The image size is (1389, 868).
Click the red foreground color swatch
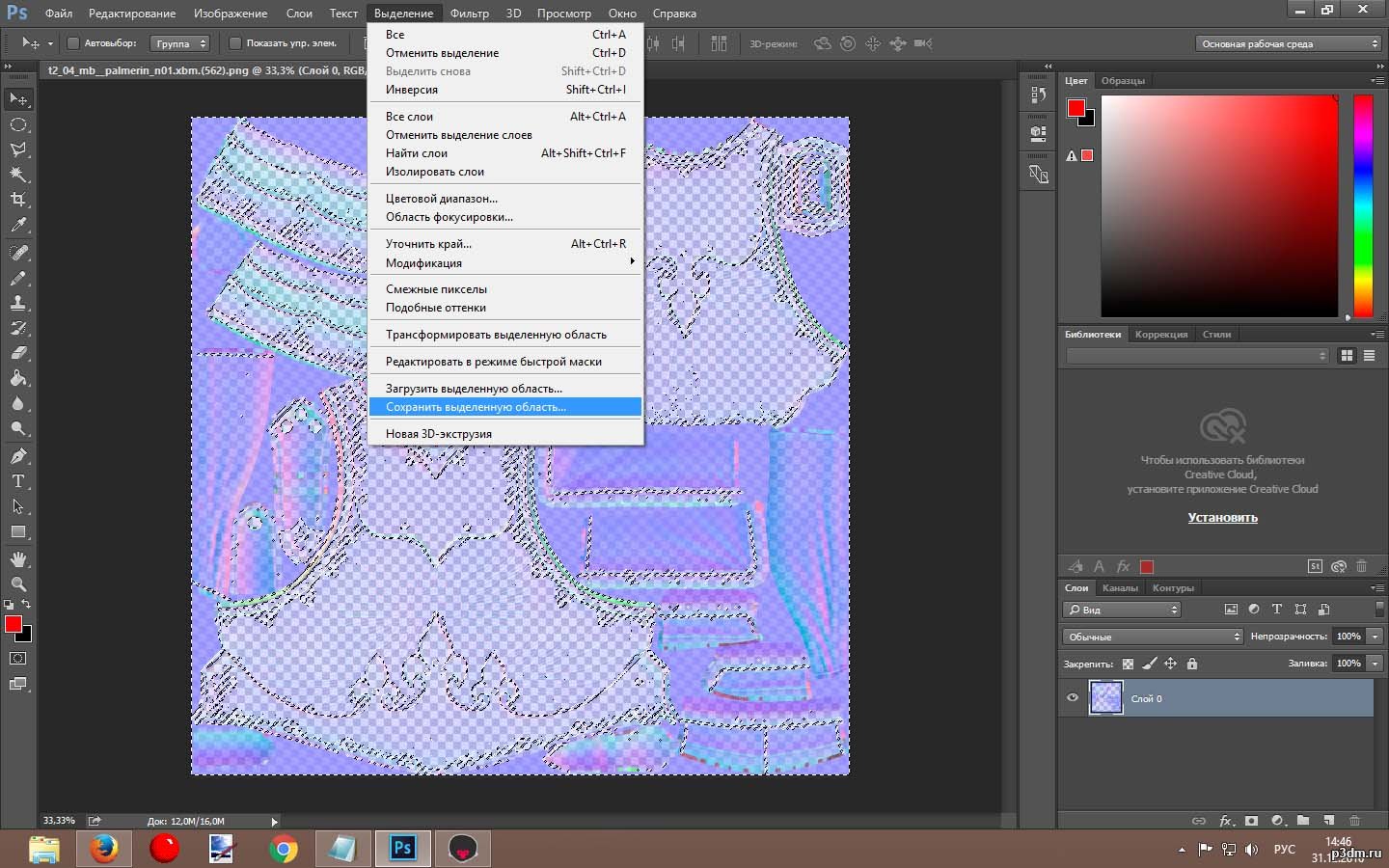point(14,624)
